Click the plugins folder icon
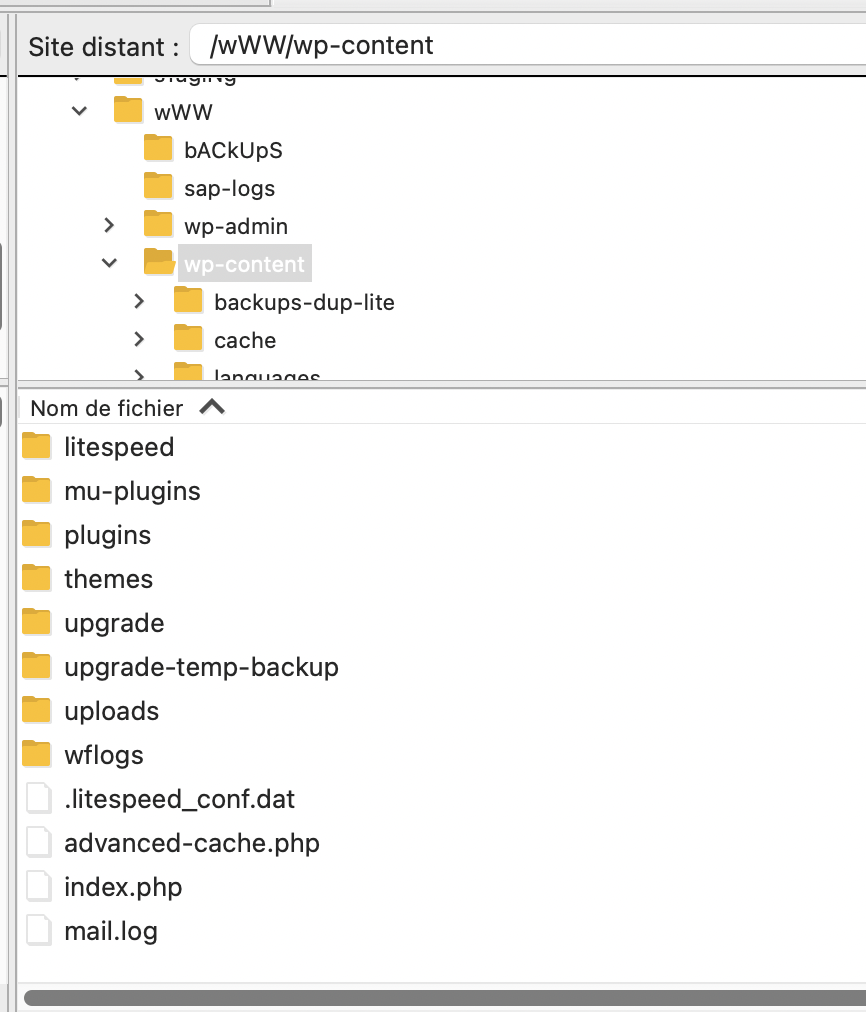Viewport: 866px width, 1012px height. click(x=36, y=534)
